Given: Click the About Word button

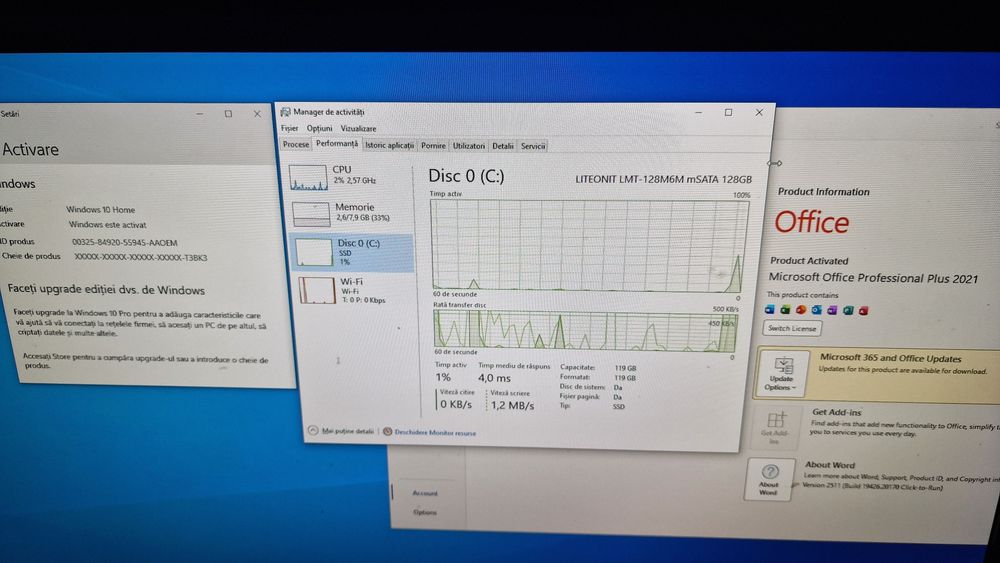Looking at the screenshot, I should 768,479.
